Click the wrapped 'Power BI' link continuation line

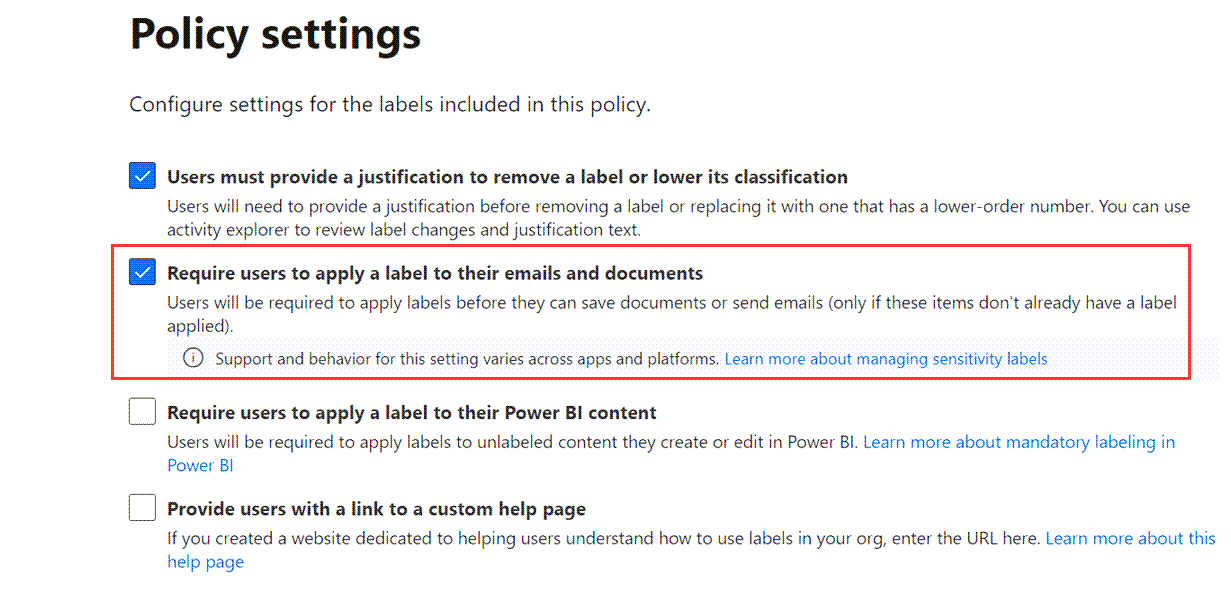200,465
